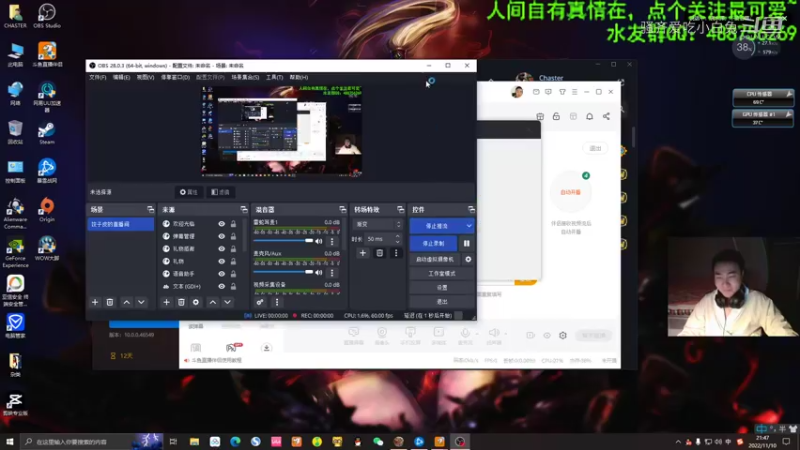Screen dimensions: 800x450
Task: Click the 设置 settings button in Controls
Action: (x=442, y=288)
